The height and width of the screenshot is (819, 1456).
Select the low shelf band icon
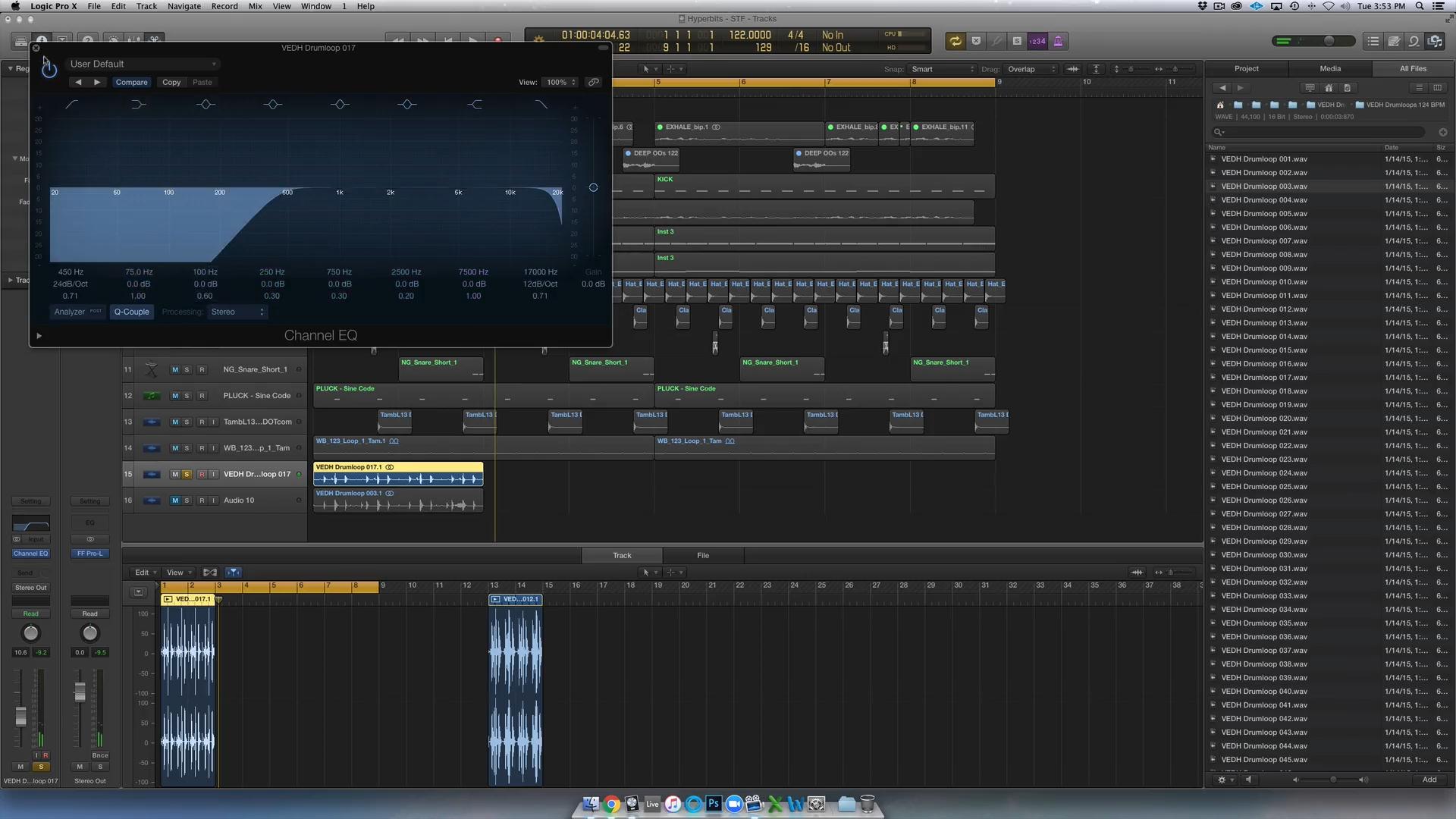click(138, 104)
